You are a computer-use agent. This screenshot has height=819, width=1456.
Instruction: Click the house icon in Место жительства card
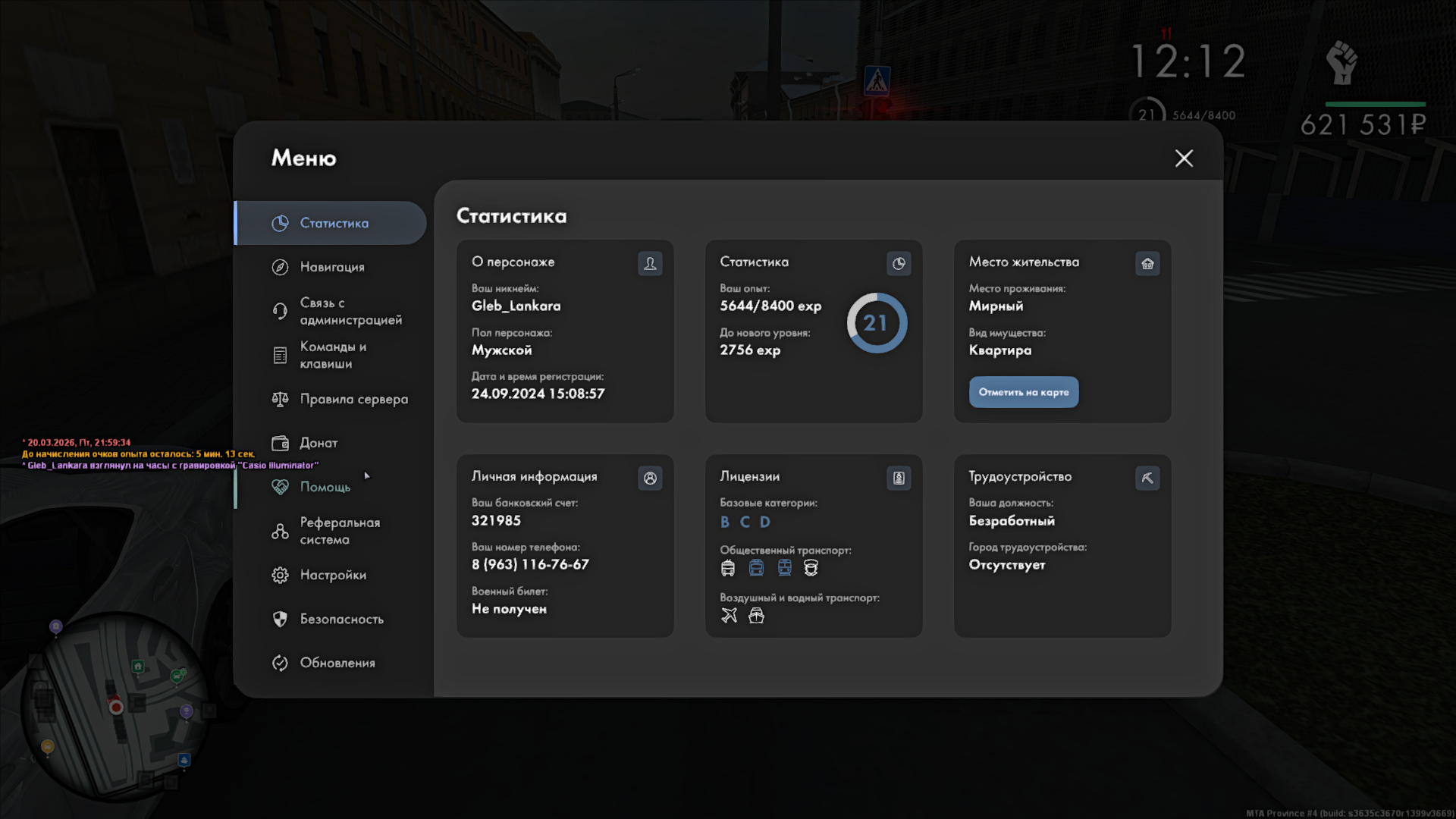coord(1147,263)
